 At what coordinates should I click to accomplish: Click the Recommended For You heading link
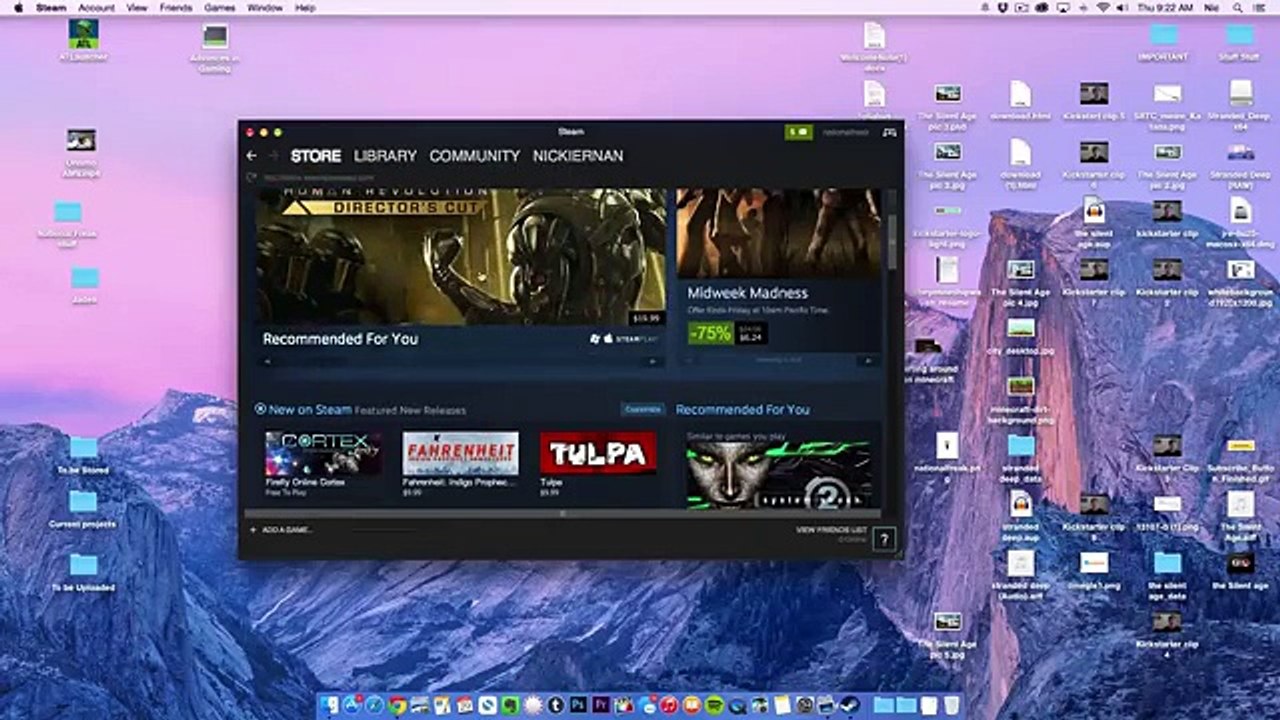[x=743, y=409]
